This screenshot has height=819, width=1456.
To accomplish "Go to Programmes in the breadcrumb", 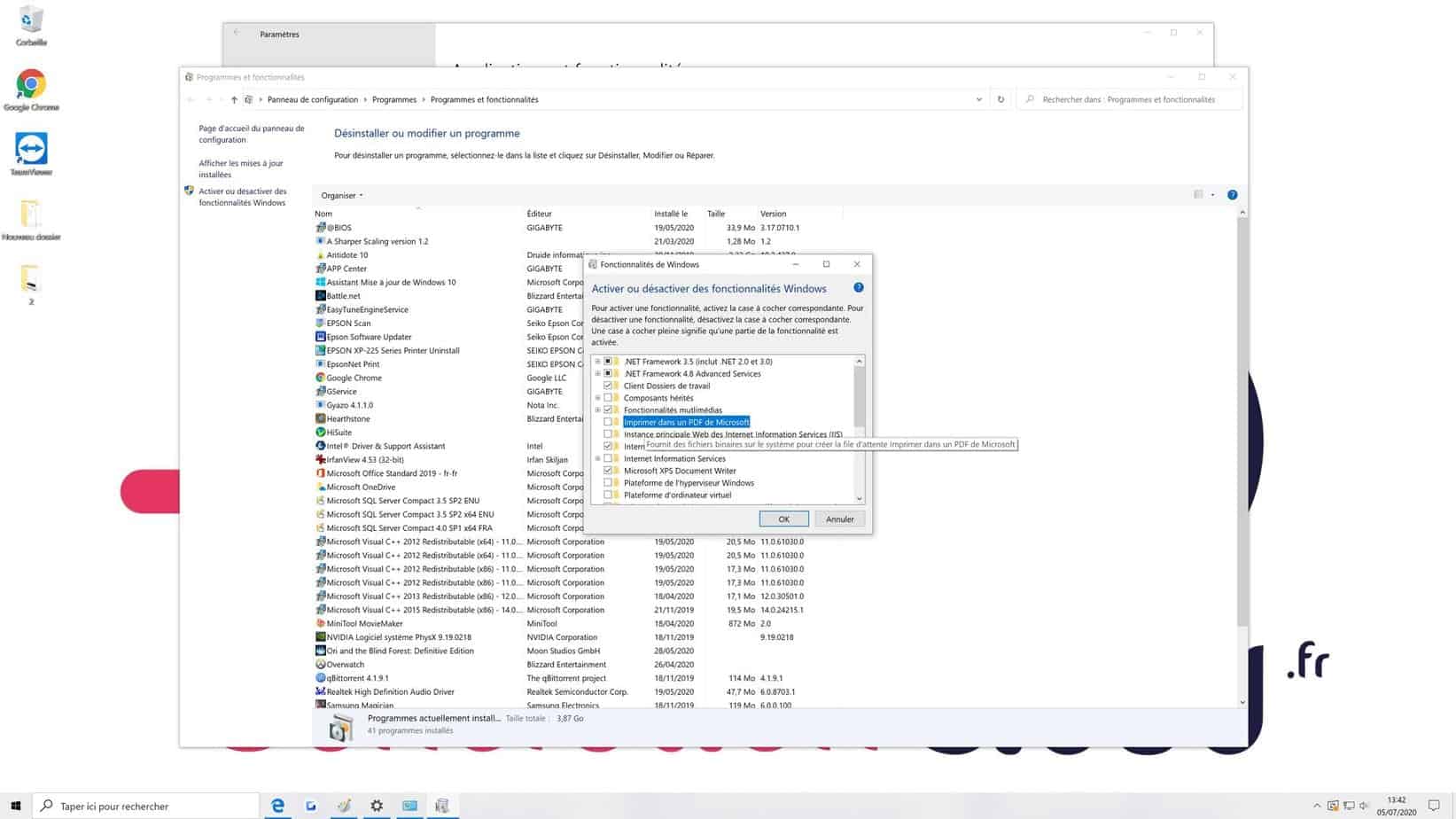I will (394, 99).
